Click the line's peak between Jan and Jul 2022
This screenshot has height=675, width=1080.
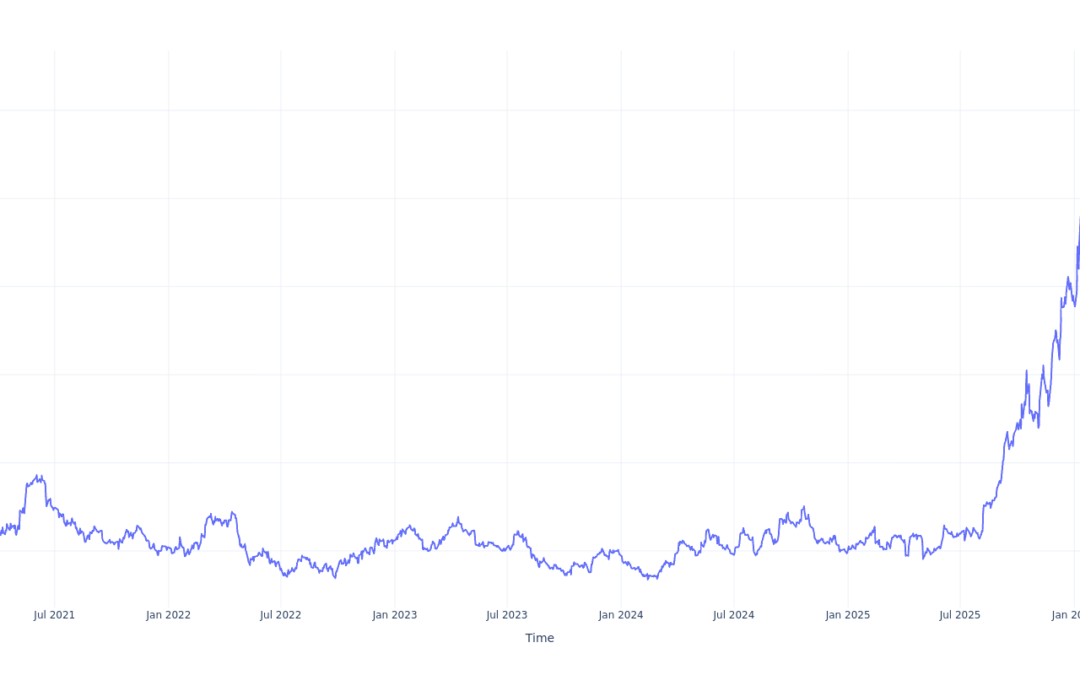[x=233, y=513]
